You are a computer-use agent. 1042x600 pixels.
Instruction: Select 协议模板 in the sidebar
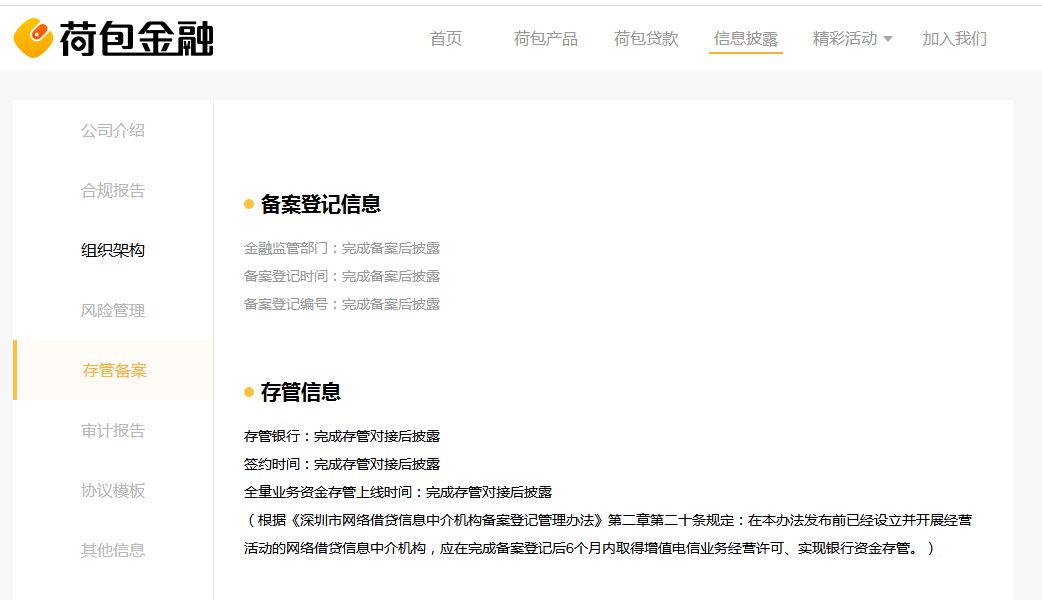(112, 490)
